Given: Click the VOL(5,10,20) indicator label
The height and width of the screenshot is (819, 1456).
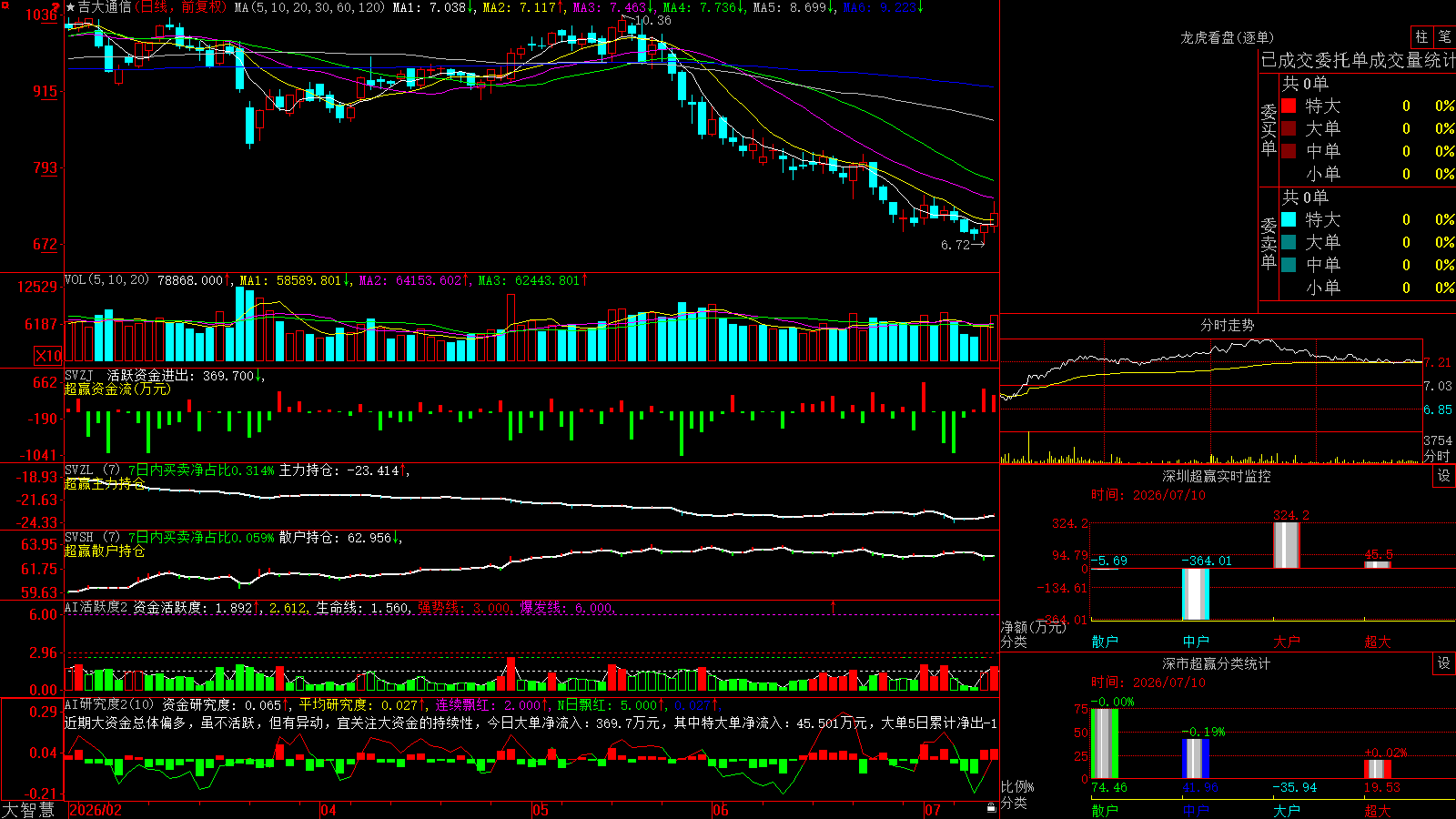Looking at the screenshot, I should (x=107, y=280).
